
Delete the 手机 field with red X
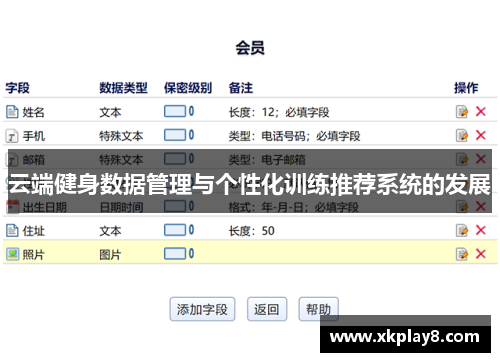click(x=481, y=135)
